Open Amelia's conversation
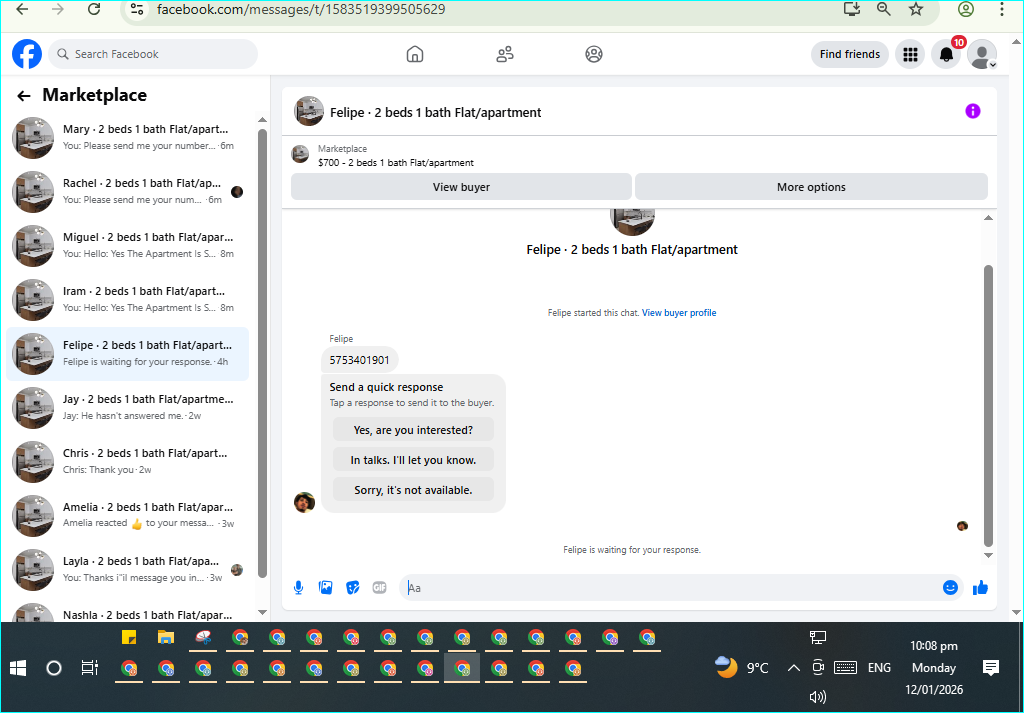 (127, 516)
